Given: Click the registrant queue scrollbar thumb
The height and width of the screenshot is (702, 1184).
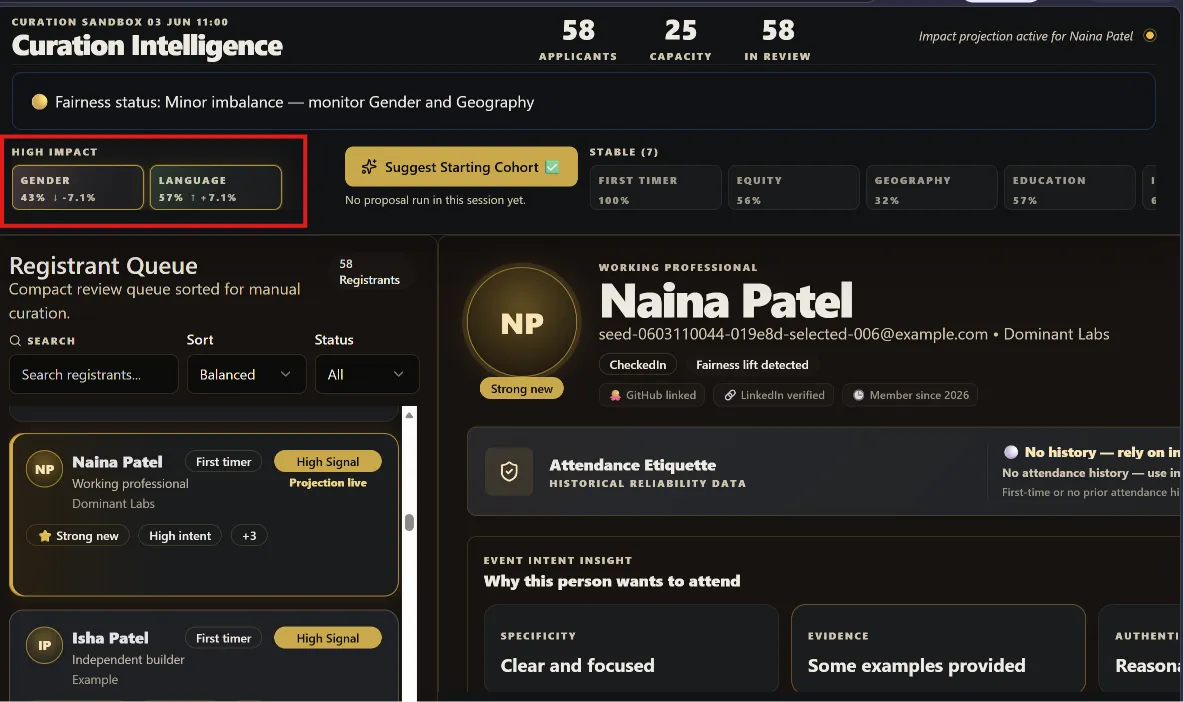Looking at the screenshot, I should point(409,522).
